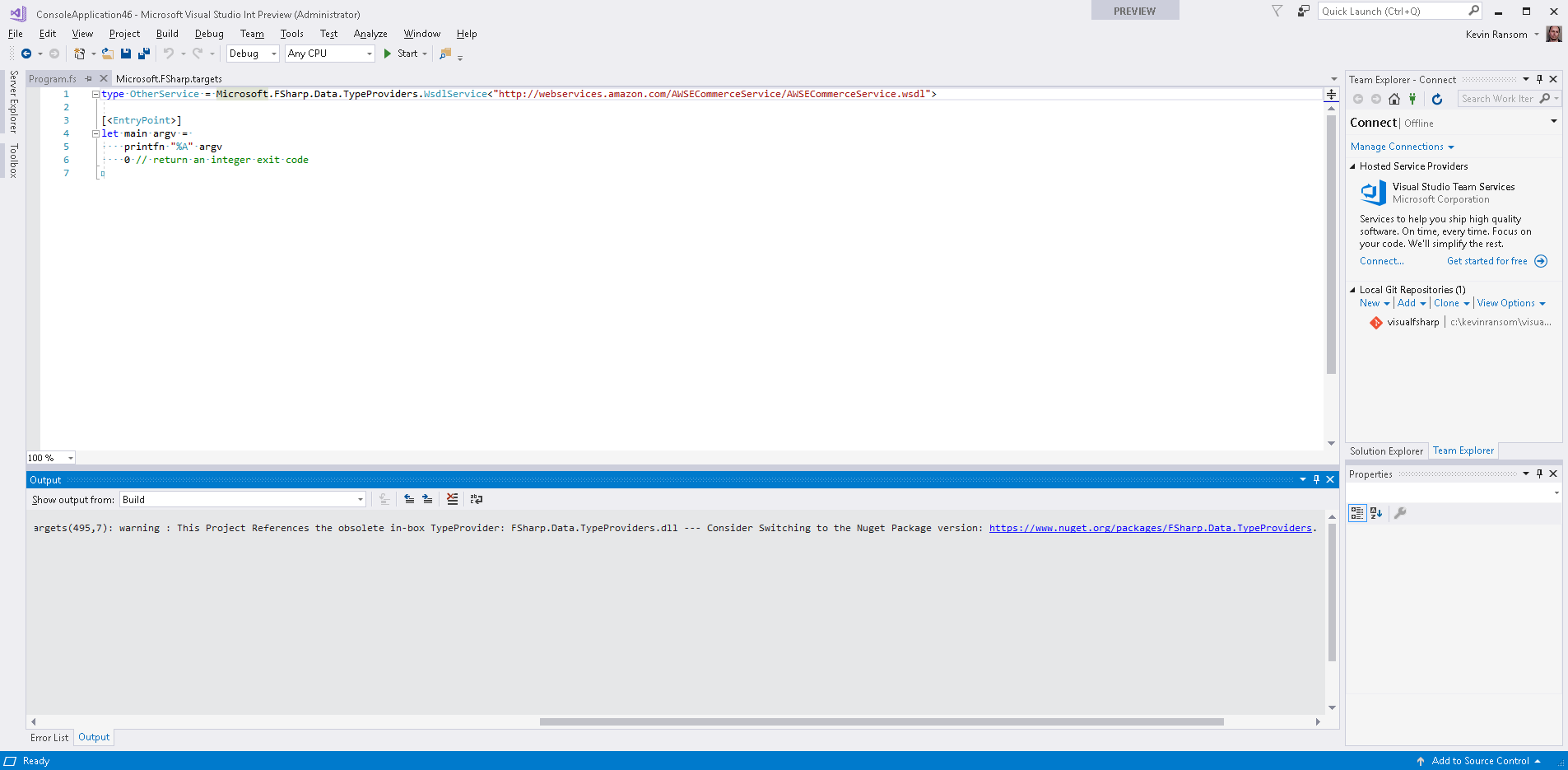Collapse the Local Git Repositories section
1568x770 pixels.
(1352, 290)
